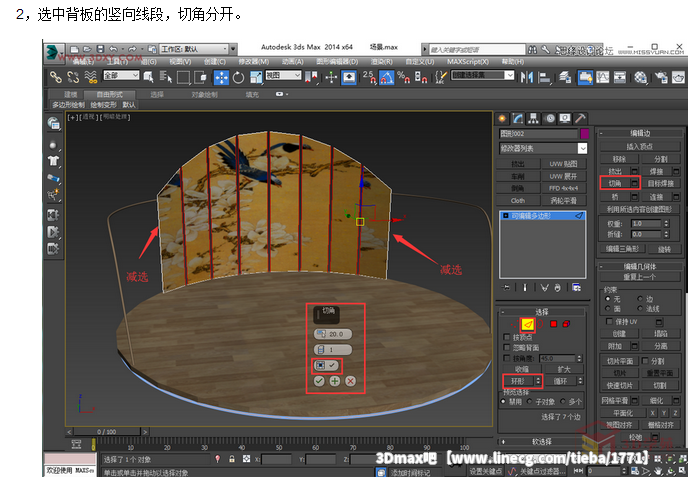
Task: Enable the 忽略背面 checkbox
Action: point(506,348)
